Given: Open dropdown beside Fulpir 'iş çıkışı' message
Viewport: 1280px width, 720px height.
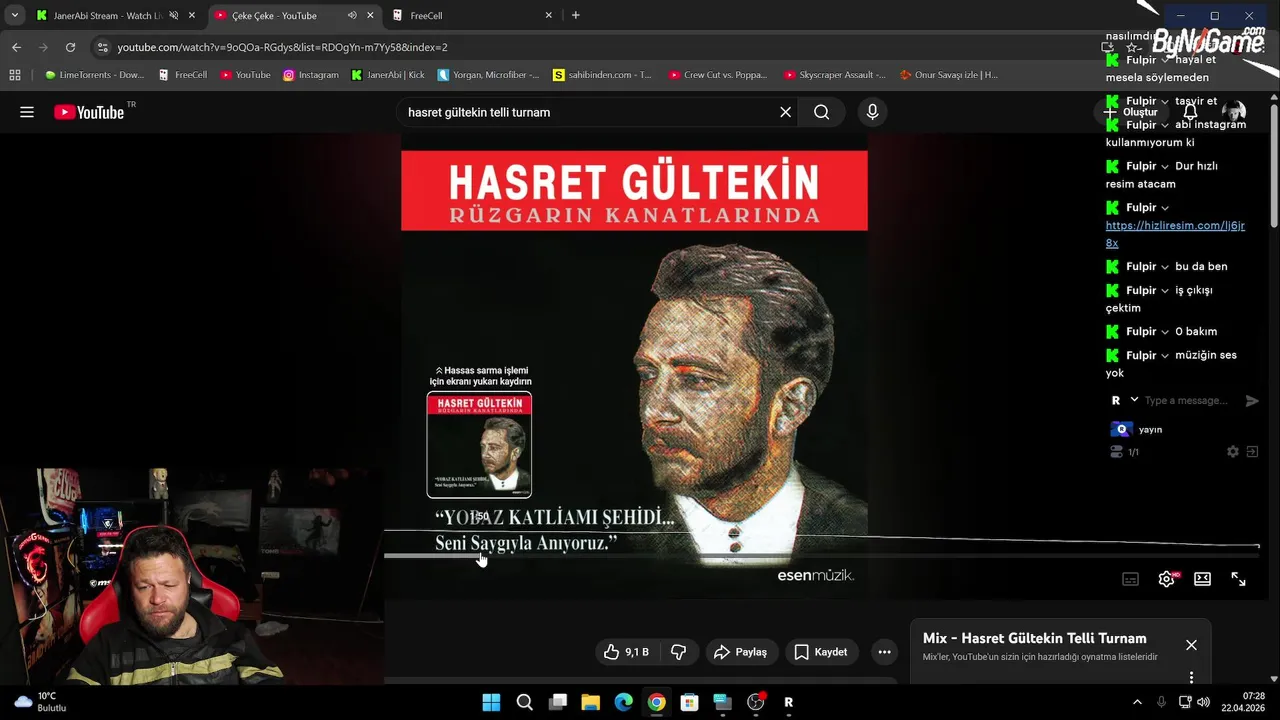Looking at the screenshot, I should coord(1165,290).
